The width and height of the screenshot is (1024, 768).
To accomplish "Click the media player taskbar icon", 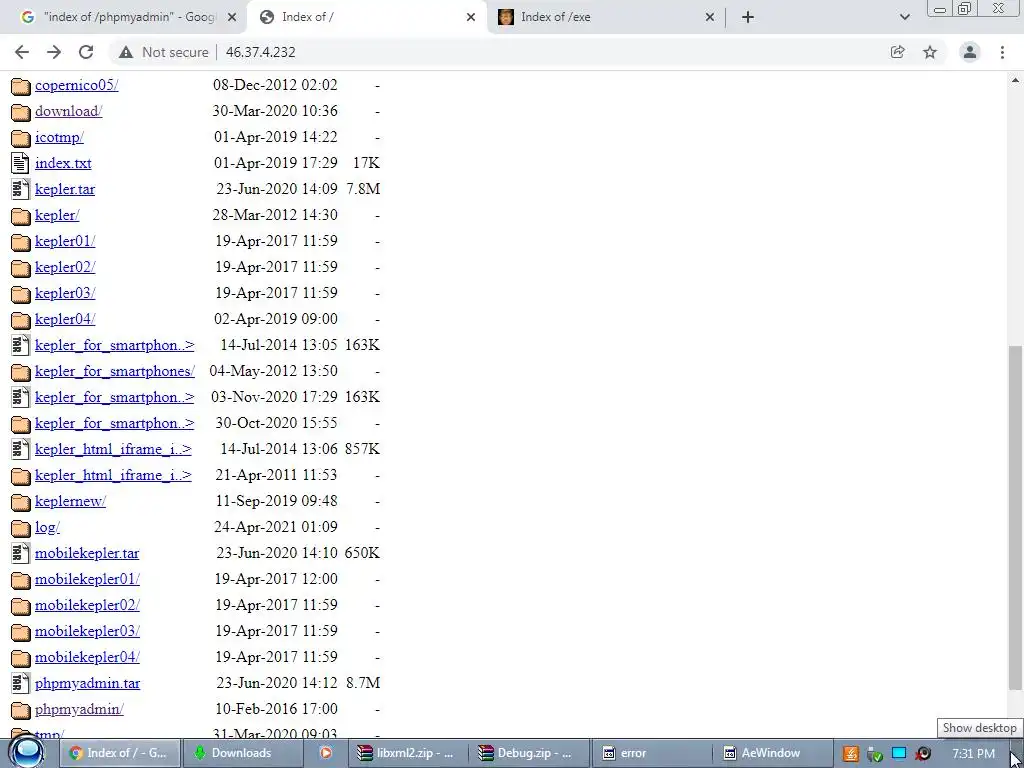I will (325, 753).
